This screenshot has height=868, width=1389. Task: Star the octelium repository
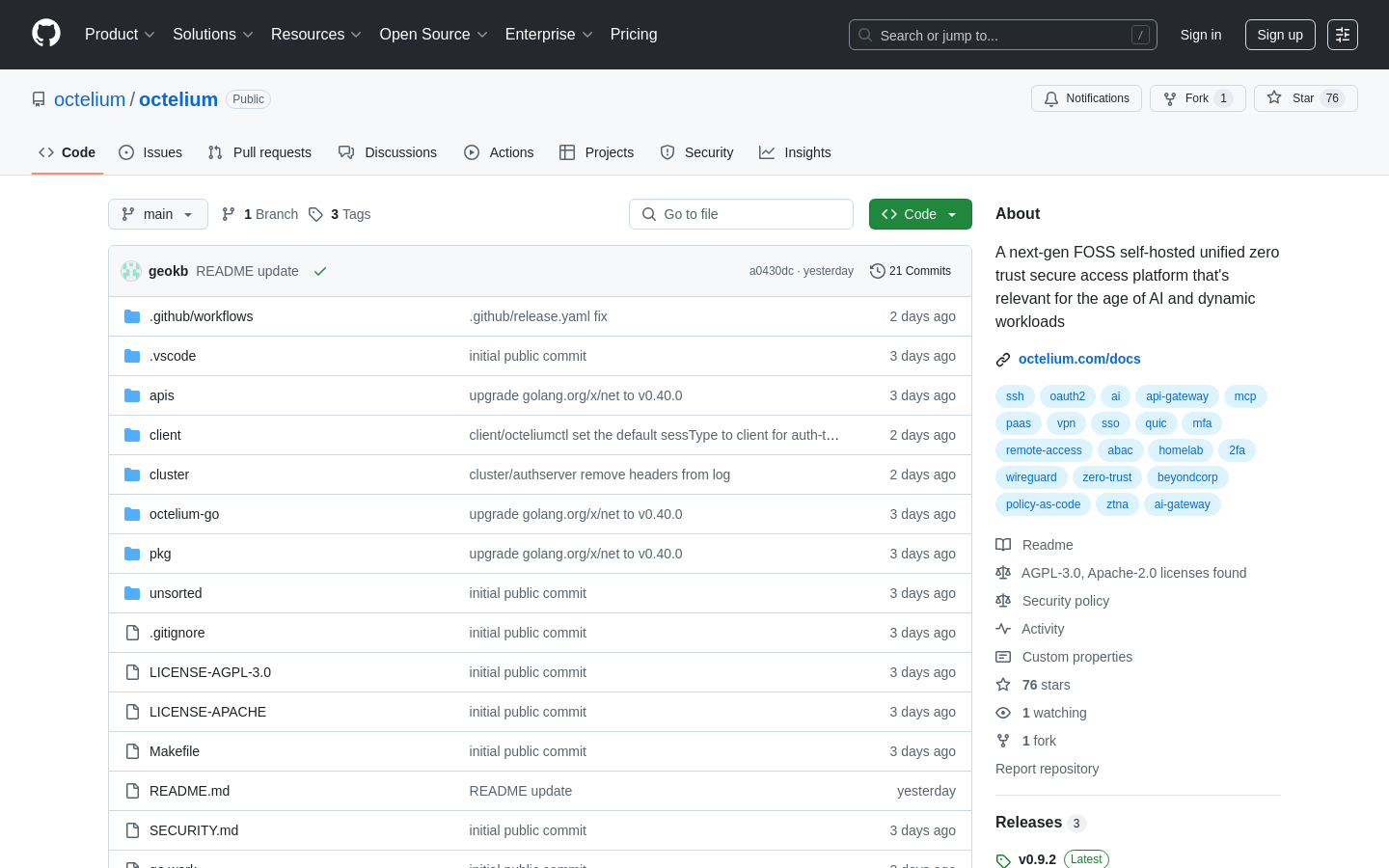1306,98
